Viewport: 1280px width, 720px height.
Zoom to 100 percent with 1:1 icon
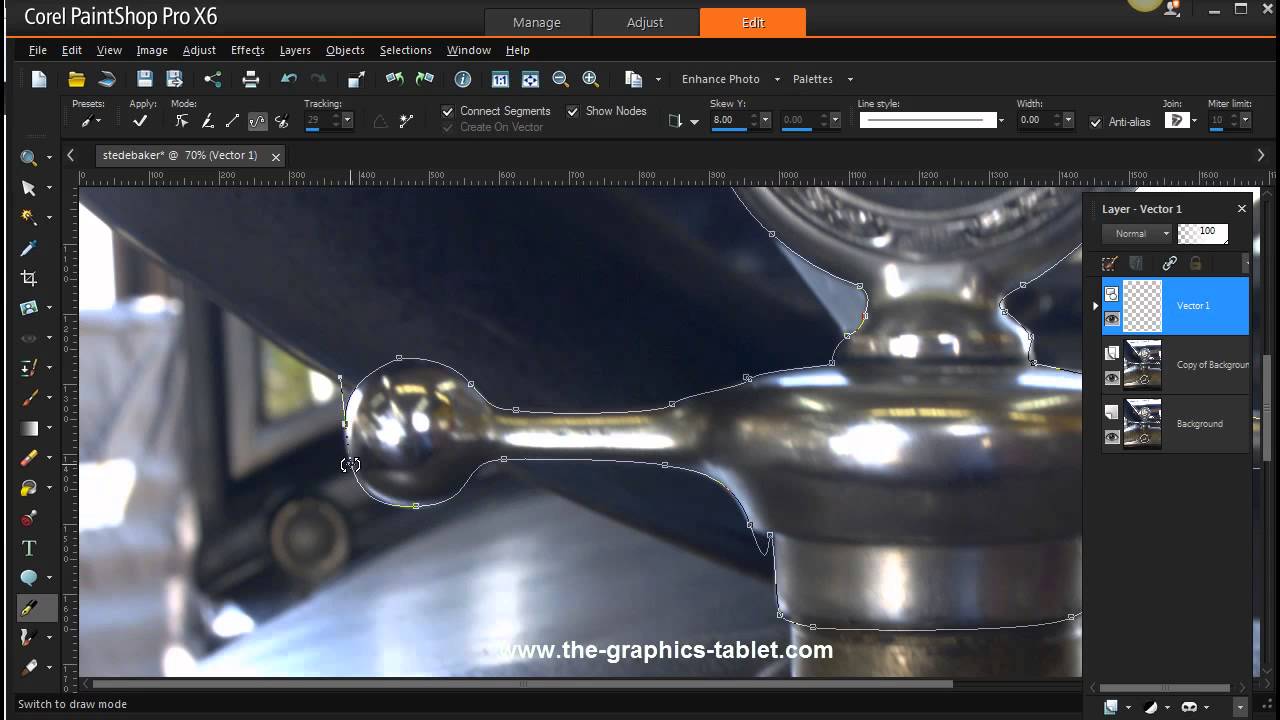tap(501, 79)
